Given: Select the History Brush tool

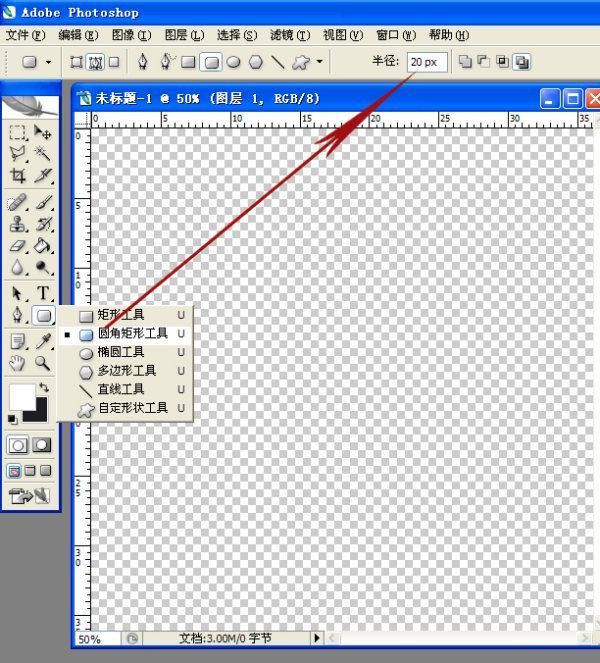Looking at the screenshot, I should click(42, 224).
